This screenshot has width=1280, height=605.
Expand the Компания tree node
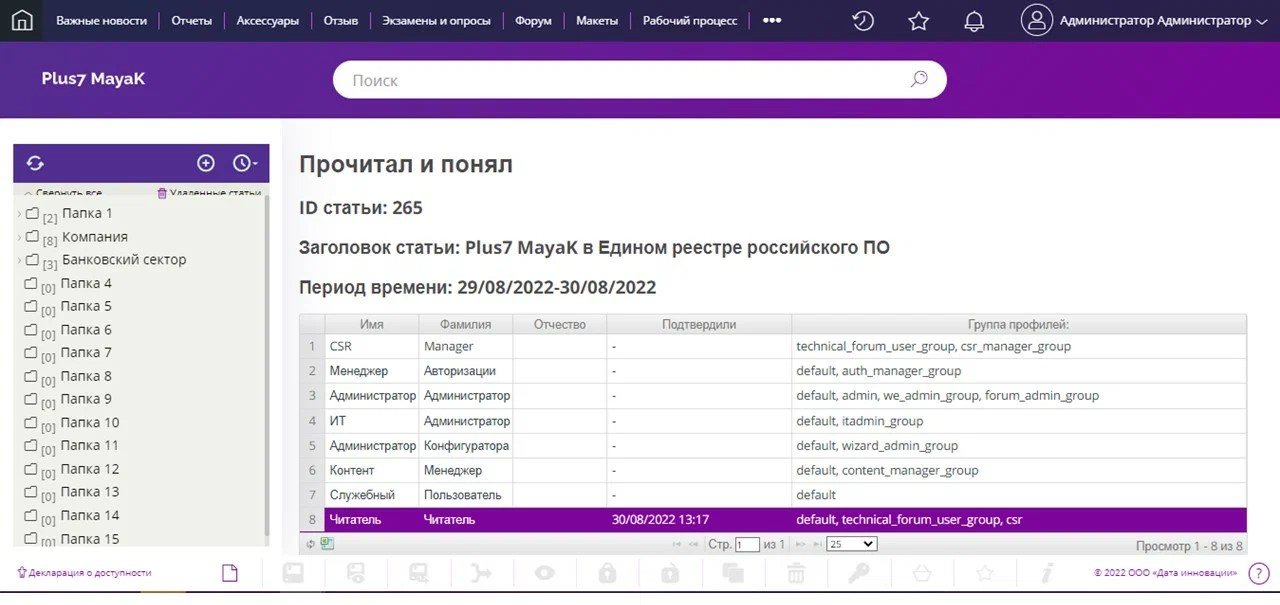point(19,237)
